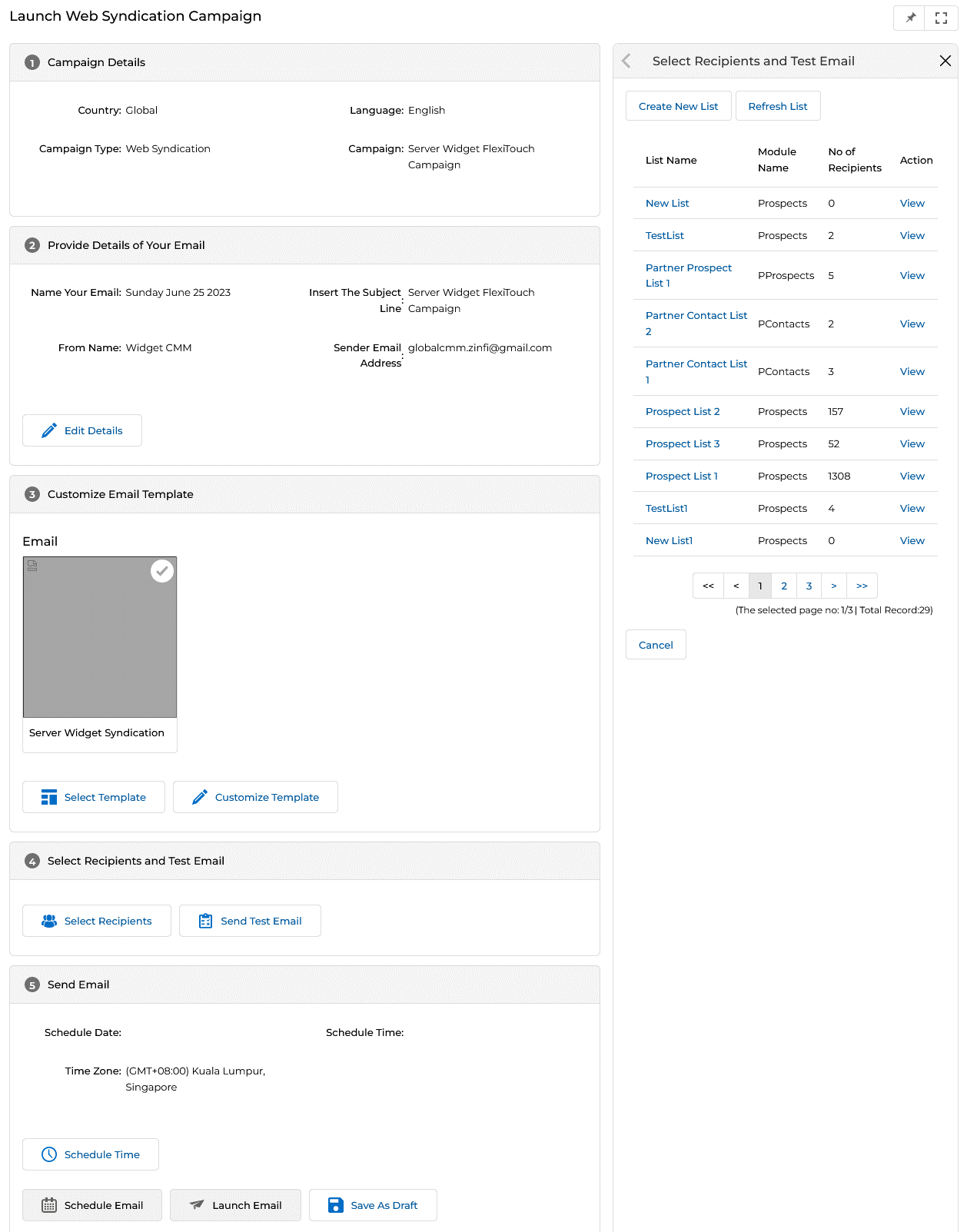Viewport: 967px width, 1232px height.
Task: Click the Edit Details button
Action: pos(82,430)
